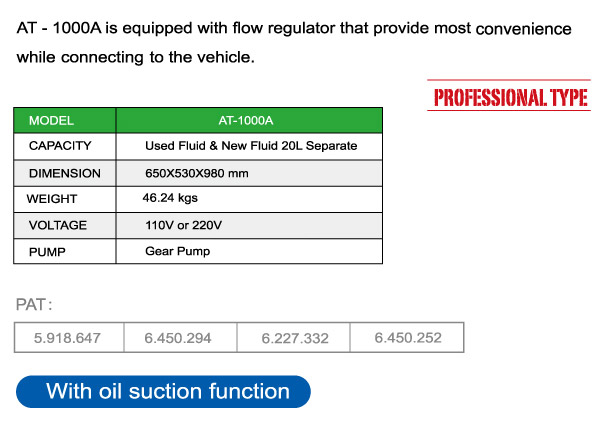Click the AT-1000A green header cell
This screenshot has height=421, width=597.
pos(249,121)
